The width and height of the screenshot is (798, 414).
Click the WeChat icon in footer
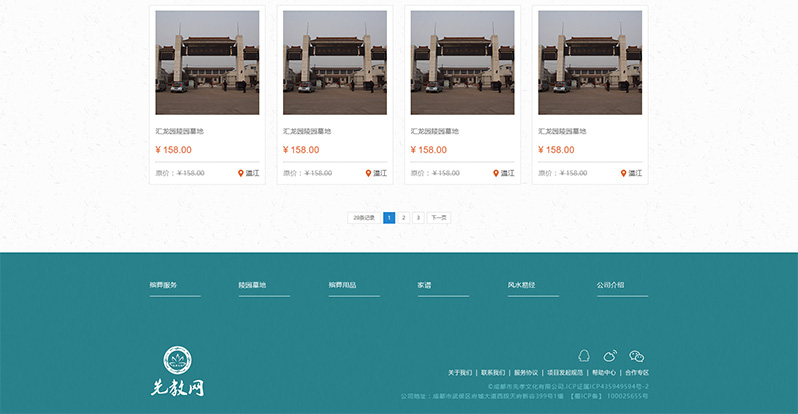tap(636, 356)
